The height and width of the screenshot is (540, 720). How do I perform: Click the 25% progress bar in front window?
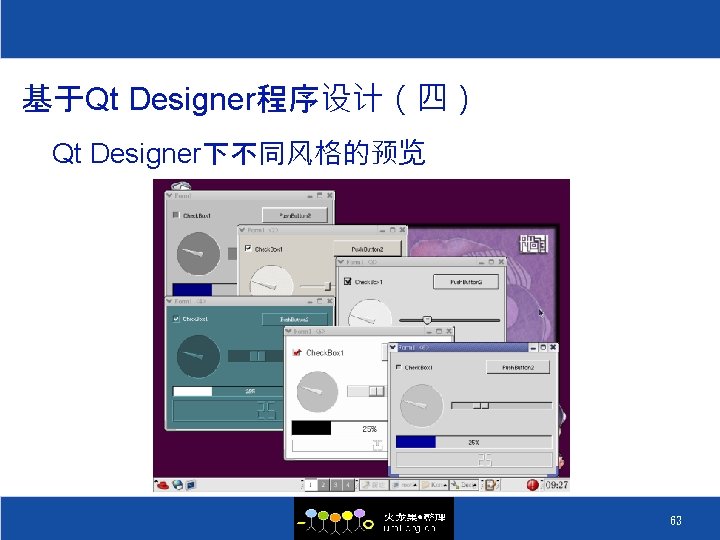pos(474,442)
